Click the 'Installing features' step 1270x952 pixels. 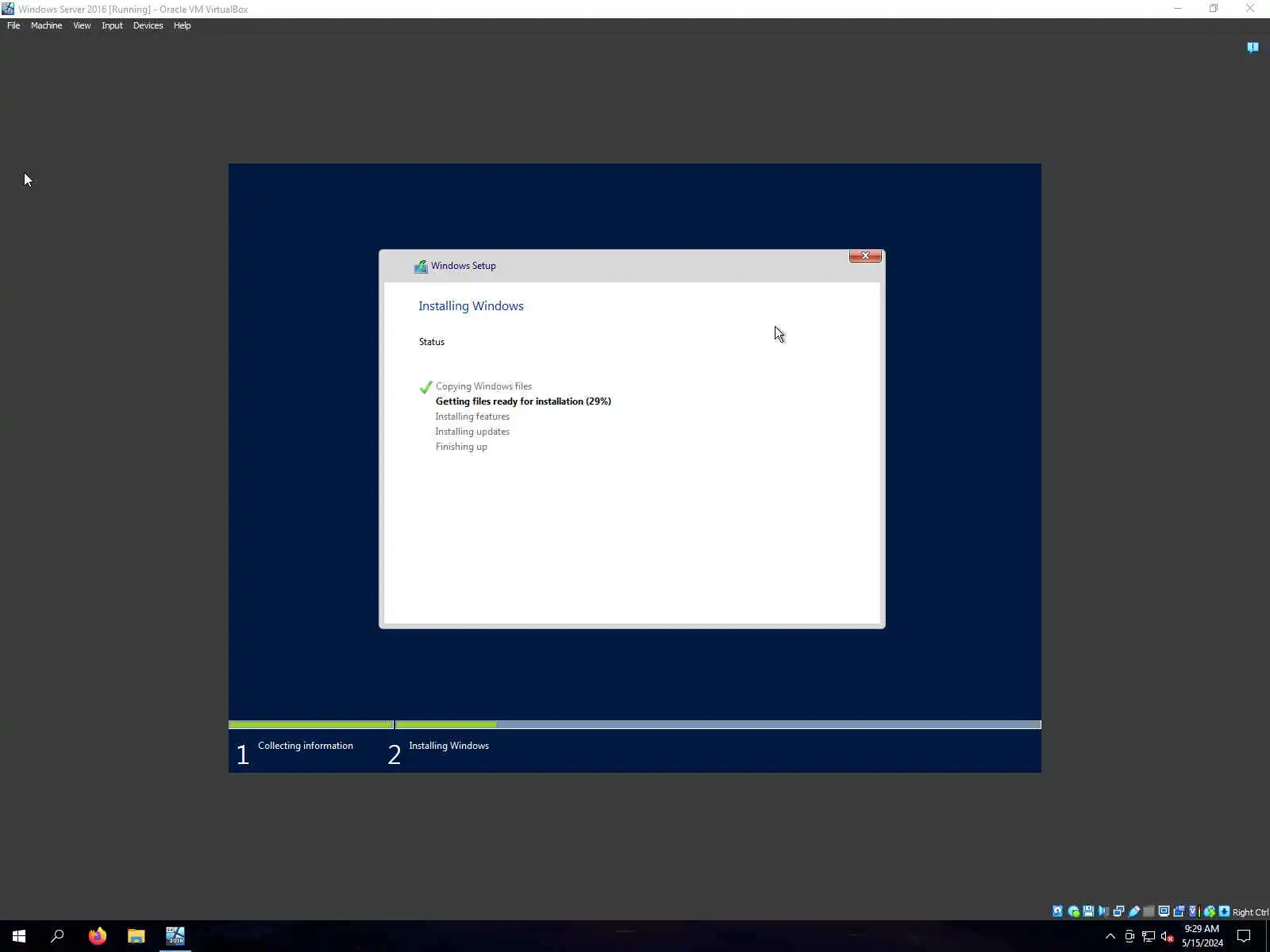tap(472, 416)
